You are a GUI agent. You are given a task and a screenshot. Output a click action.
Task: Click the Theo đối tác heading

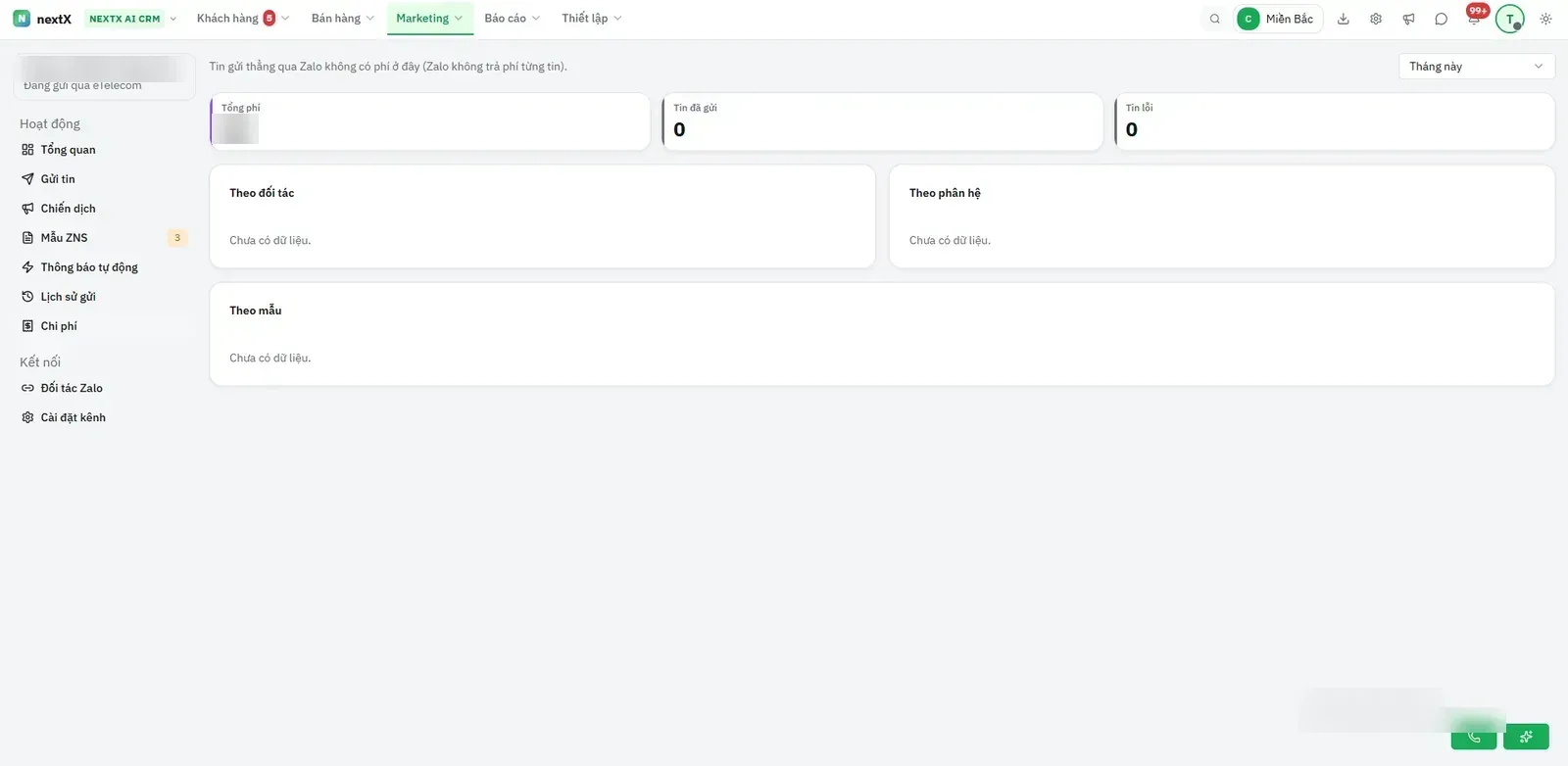(262, 193)
